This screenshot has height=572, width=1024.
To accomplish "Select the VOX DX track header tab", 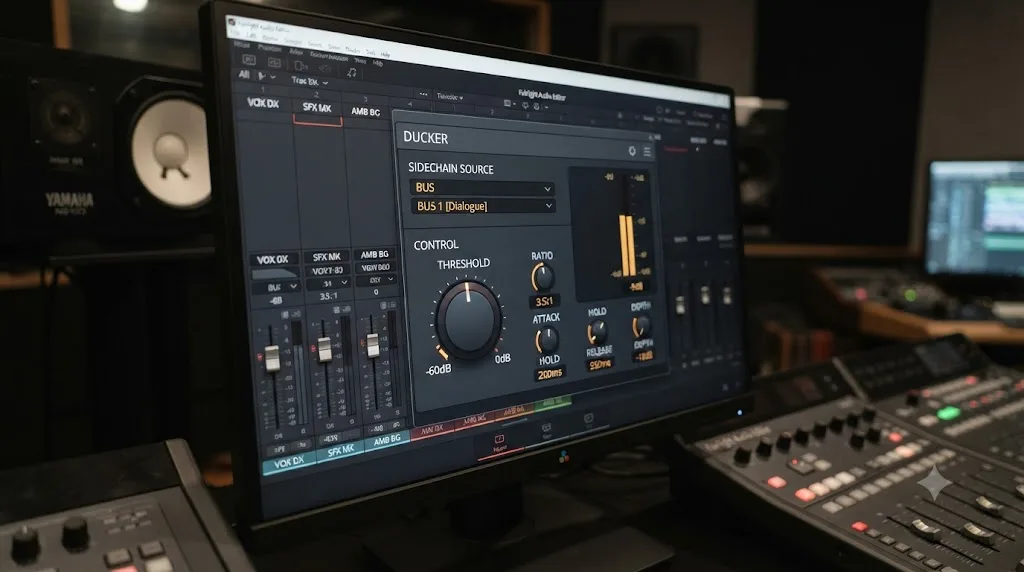I will 263,103.
